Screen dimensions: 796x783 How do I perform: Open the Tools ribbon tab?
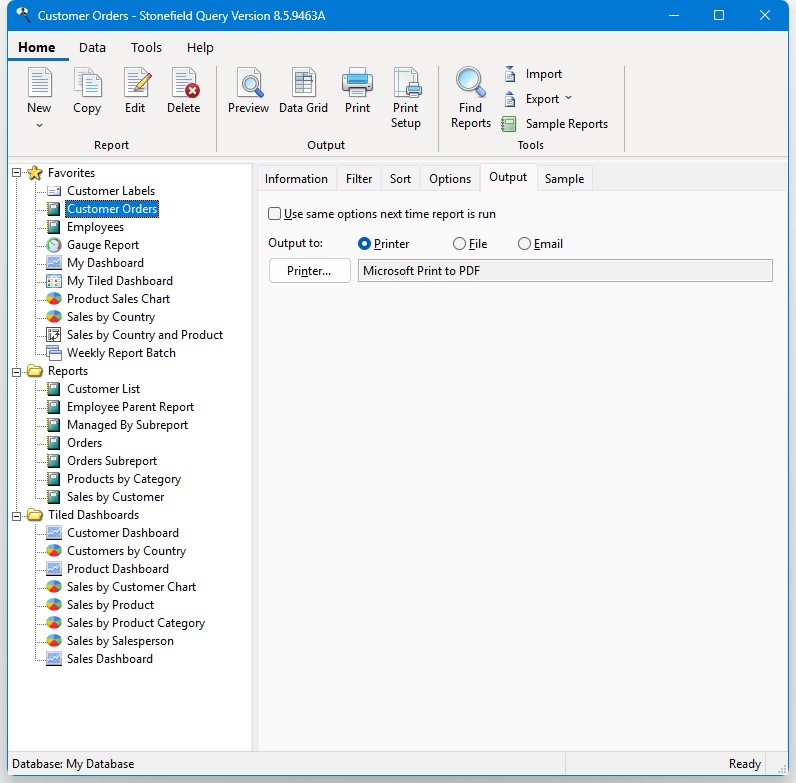point(146,48)
